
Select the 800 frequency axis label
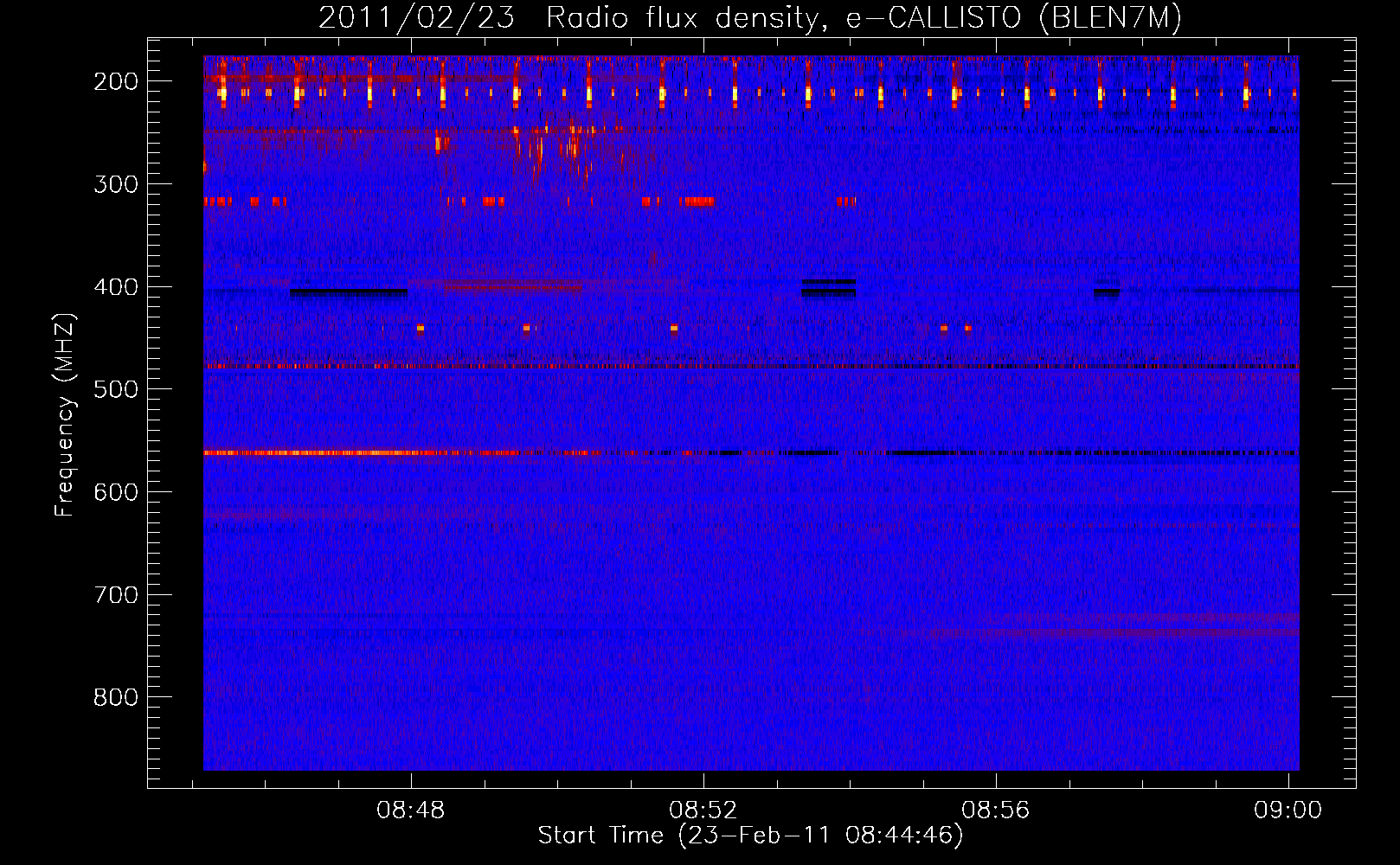point(116,697)
